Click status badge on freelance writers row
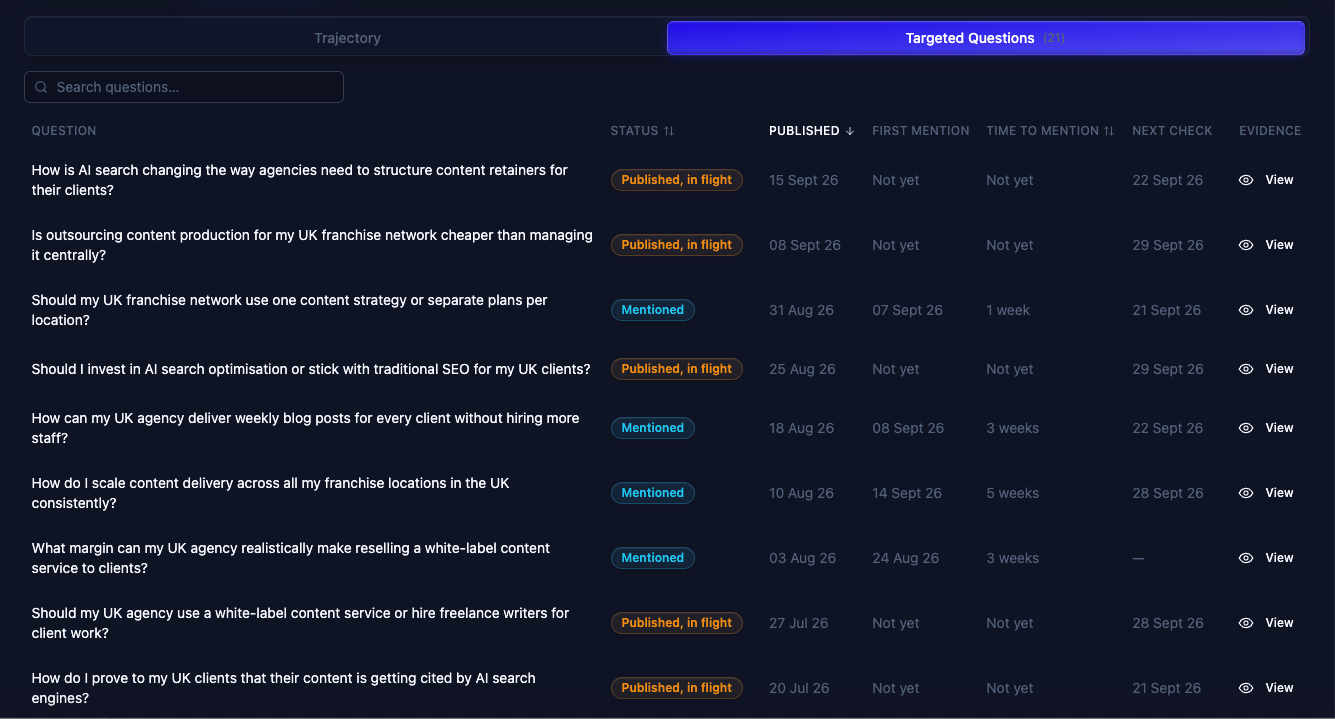Screen dimensions: 1335x719 677,623
